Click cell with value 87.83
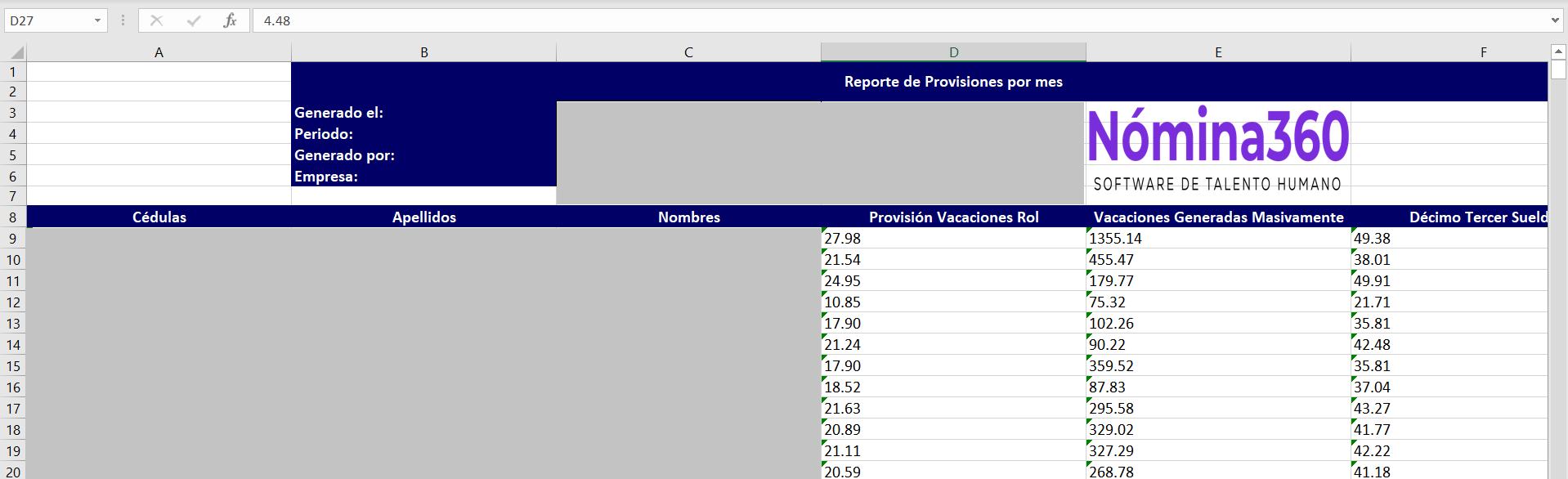 pyautogui.click(x=1218, y=387)
